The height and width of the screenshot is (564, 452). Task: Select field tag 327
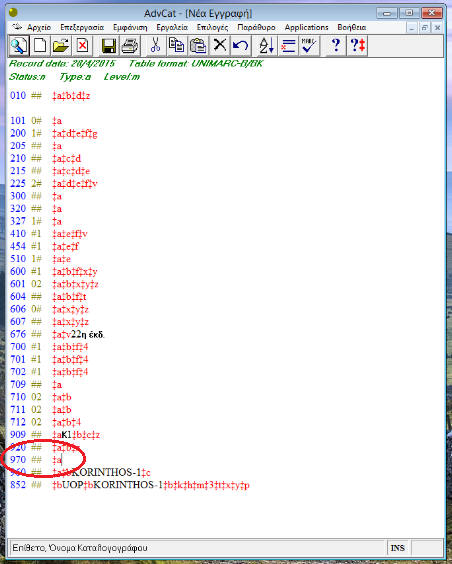pos(18,221)
